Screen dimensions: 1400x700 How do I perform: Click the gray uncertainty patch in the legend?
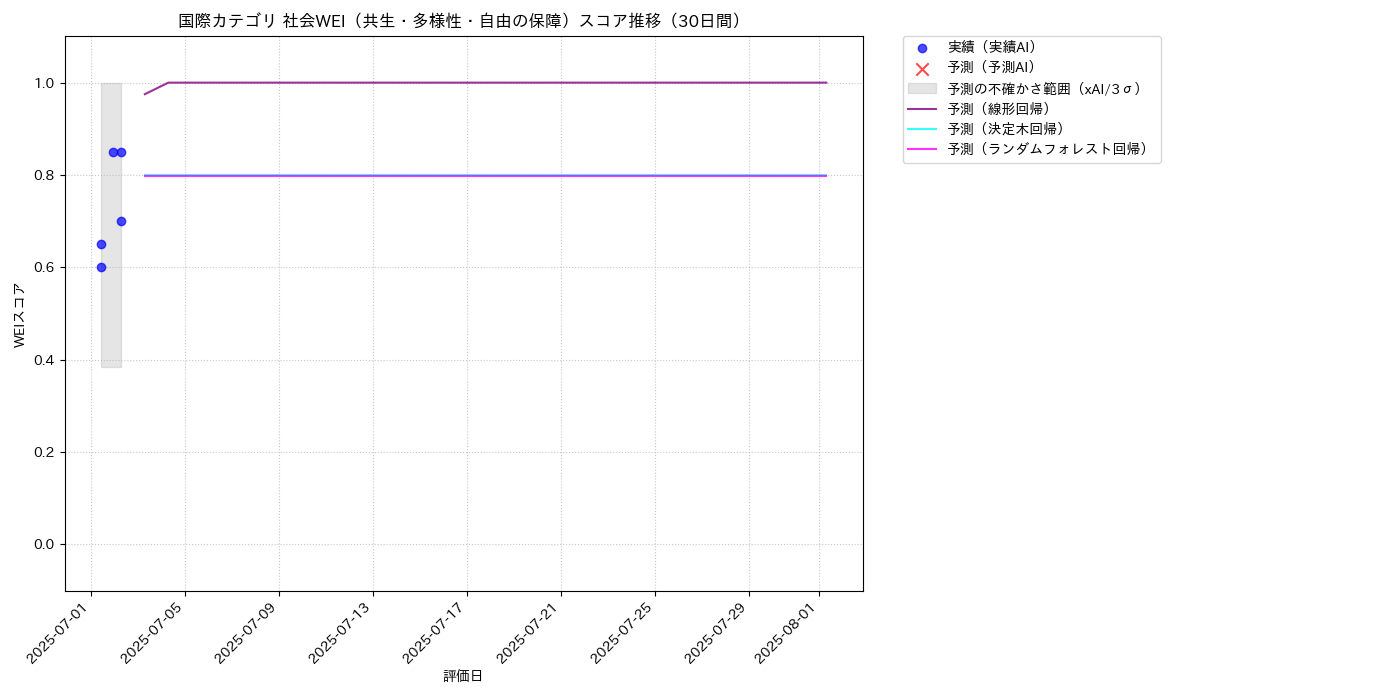(922, 89)
